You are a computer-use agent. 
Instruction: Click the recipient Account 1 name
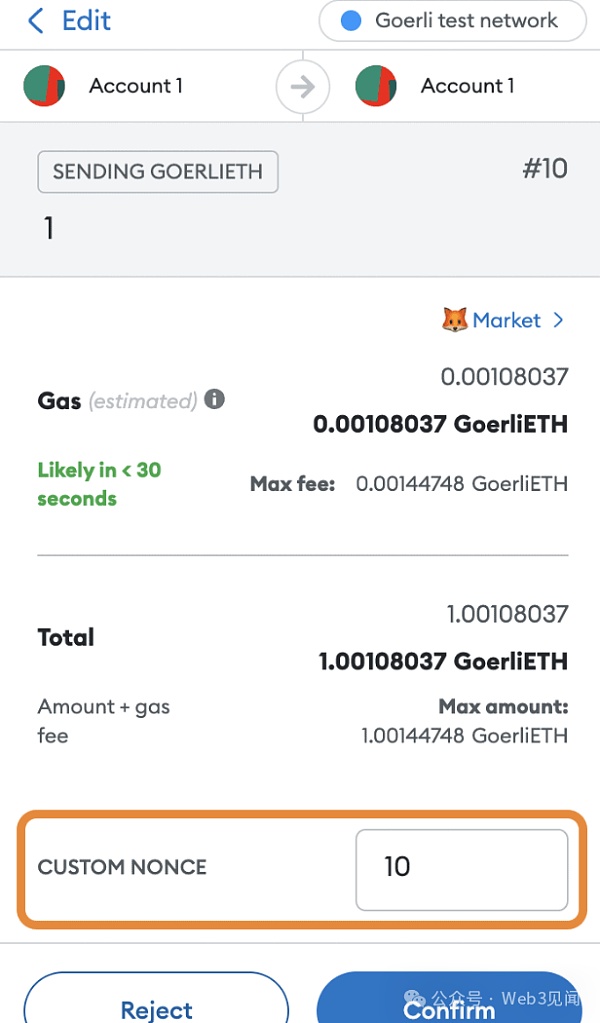[x=468, y=86]
